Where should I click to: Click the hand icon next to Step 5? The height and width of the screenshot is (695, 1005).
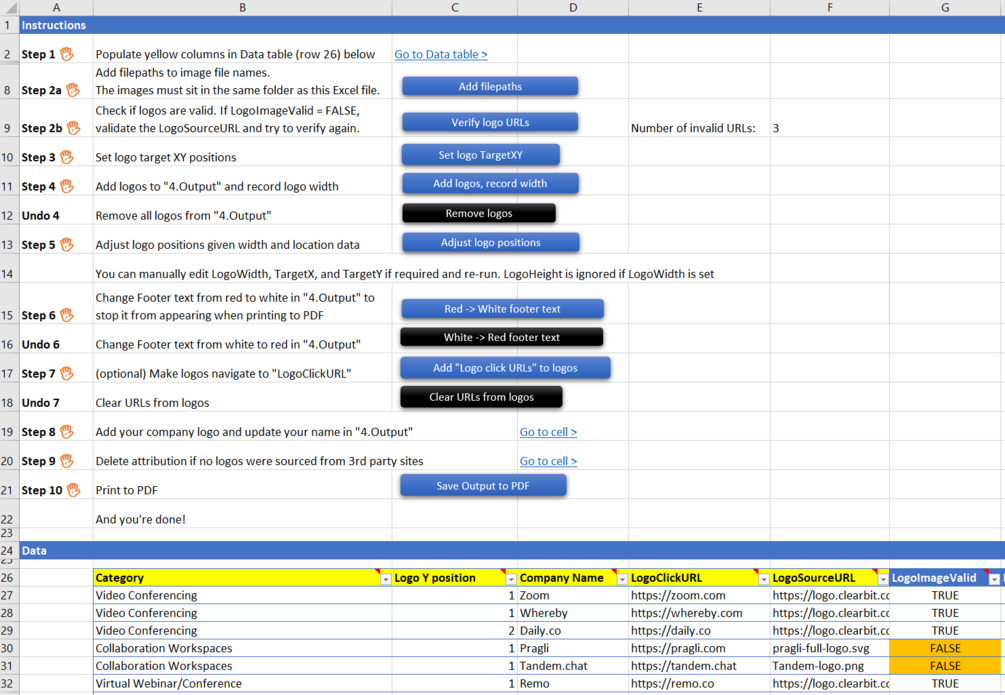67,244
